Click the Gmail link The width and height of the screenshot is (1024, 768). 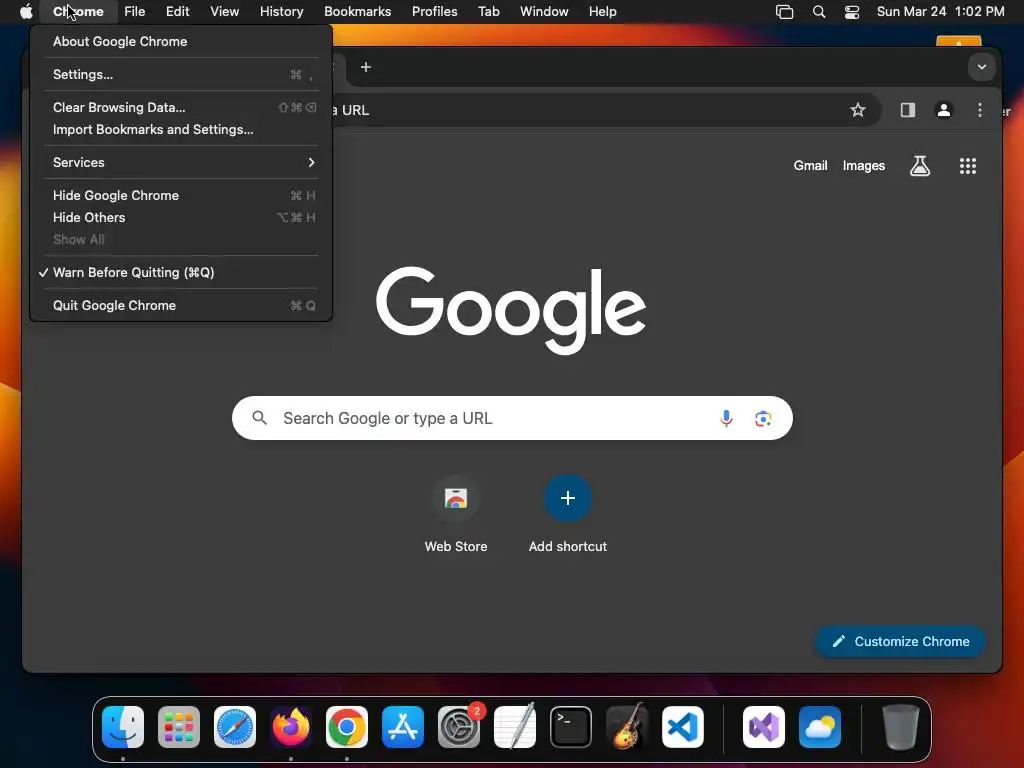[810, 166]
